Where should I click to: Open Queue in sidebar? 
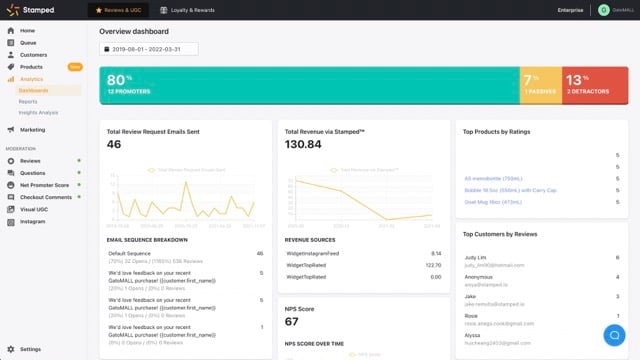[x=28, y=42]
